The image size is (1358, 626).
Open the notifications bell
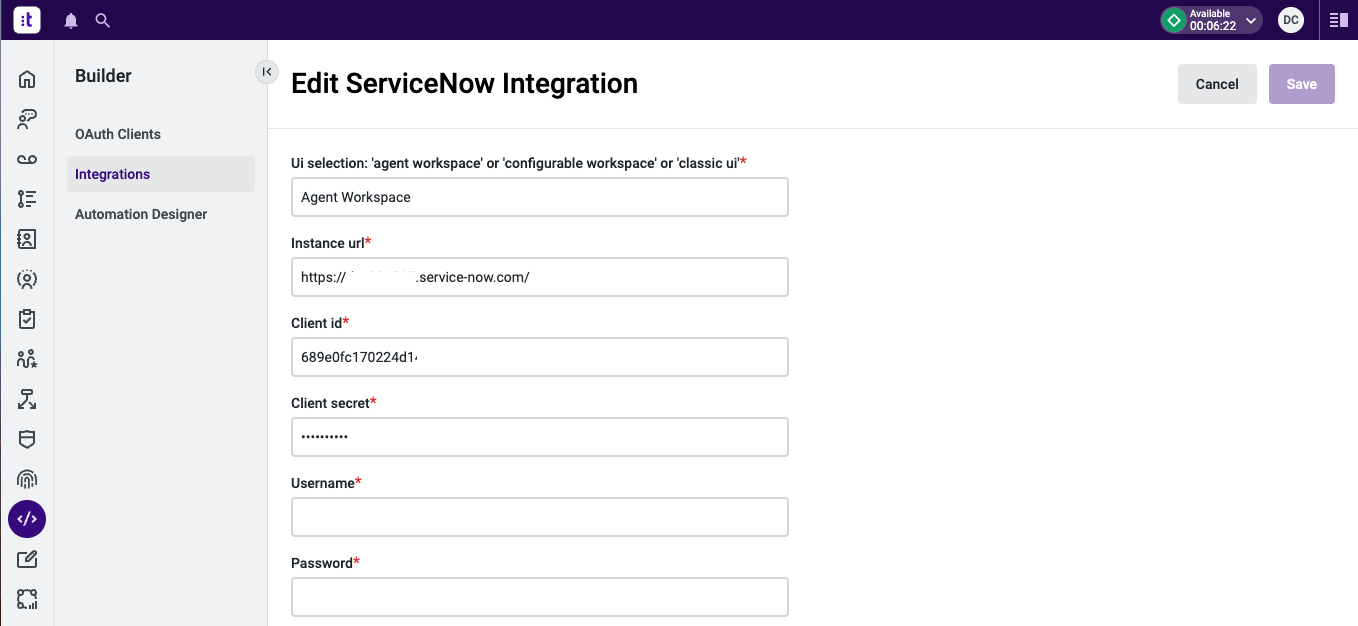[70, 20]
